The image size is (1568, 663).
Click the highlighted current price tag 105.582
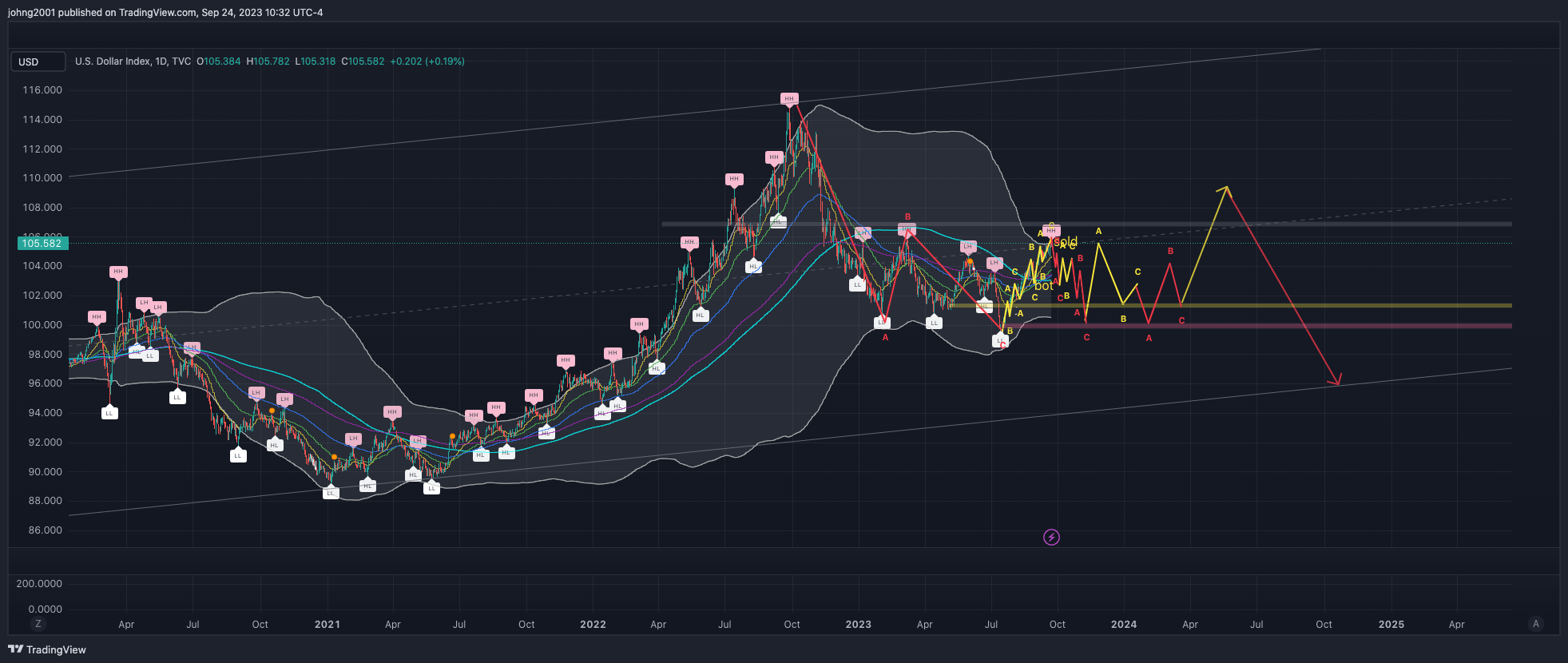(42, 244)
